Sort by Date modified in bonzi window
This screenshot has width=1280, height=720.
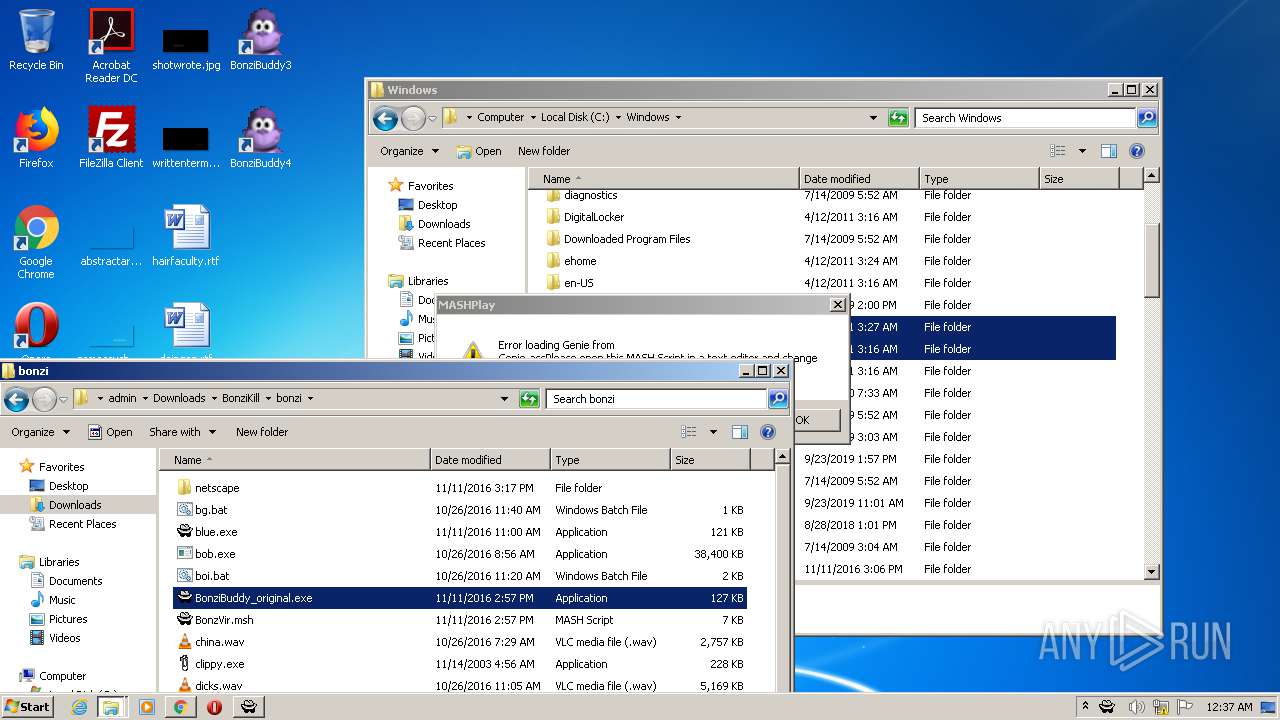[x=490, y=460]
